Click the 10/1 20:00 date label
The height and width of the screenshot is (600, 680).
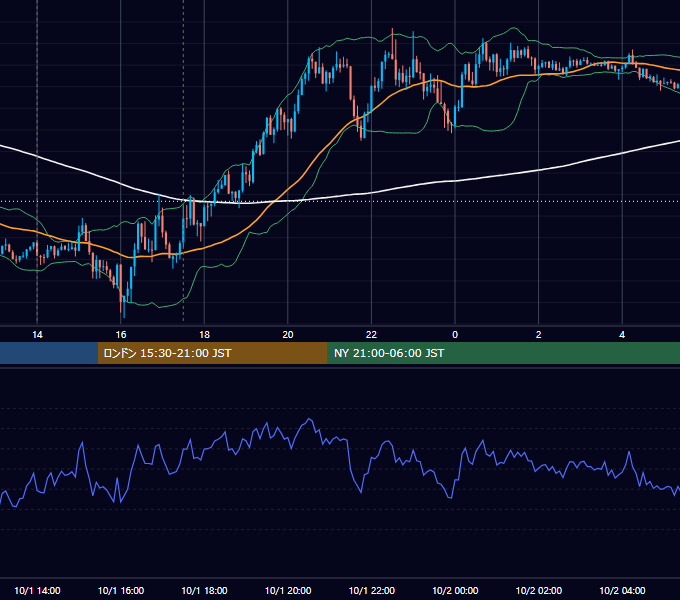click(288, 590)
